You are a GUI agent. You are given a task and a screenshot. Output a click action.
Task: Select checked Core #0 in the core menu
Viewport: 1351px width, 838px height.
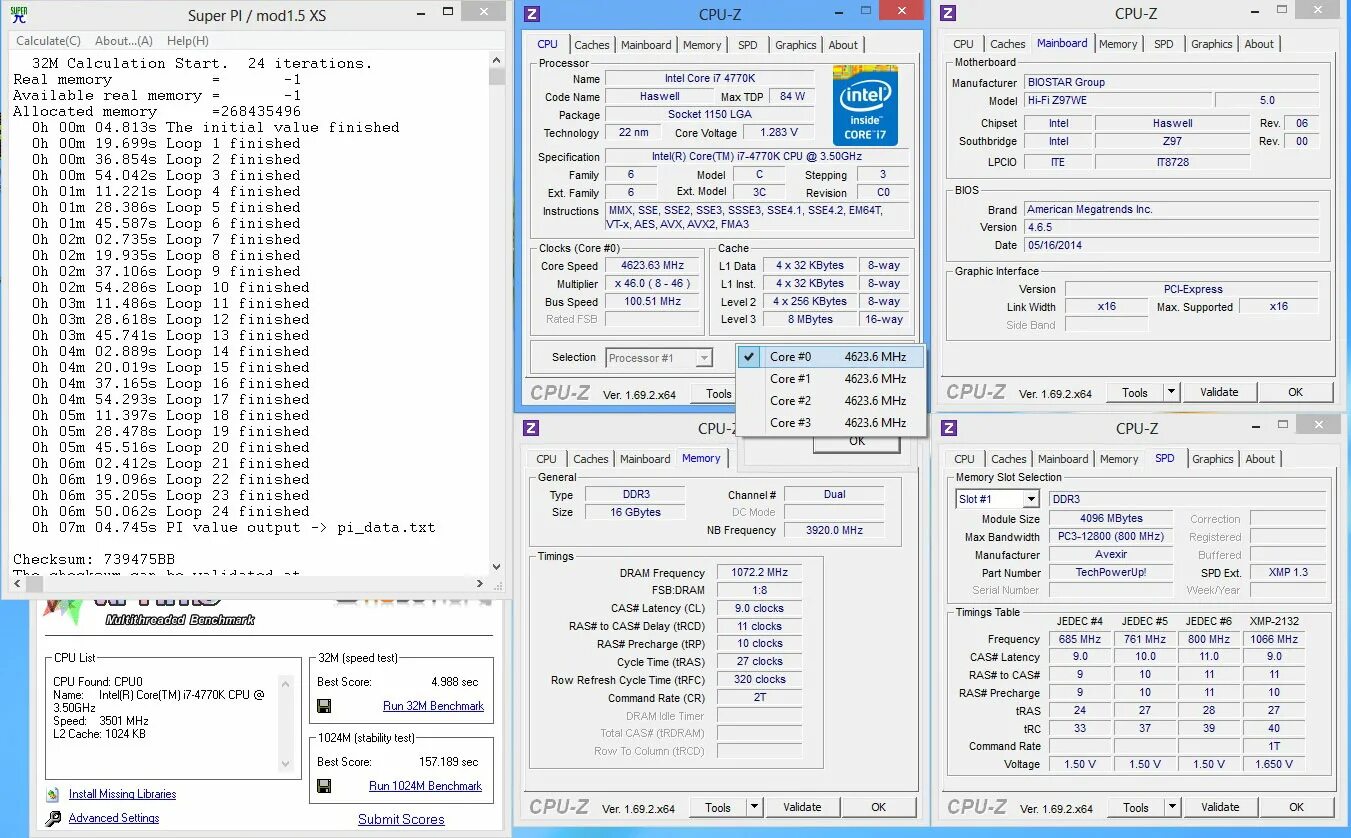[831, 357]
